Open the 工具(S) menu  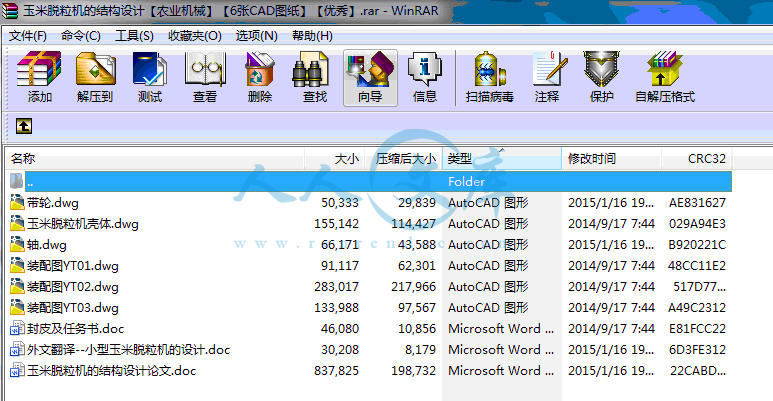tap(134, 36)
